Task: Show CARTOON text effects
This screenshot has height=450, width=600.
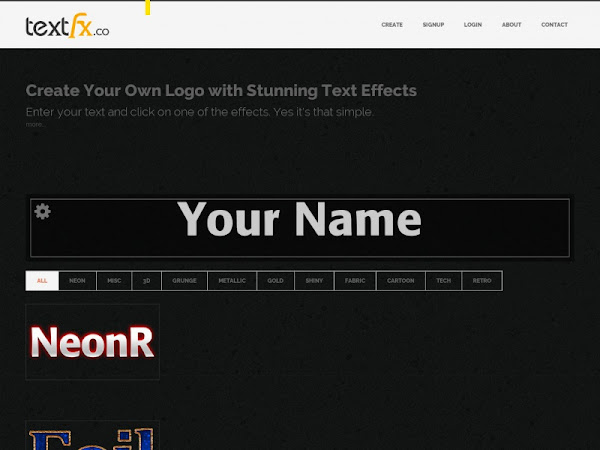Action: tap(401, 280)
